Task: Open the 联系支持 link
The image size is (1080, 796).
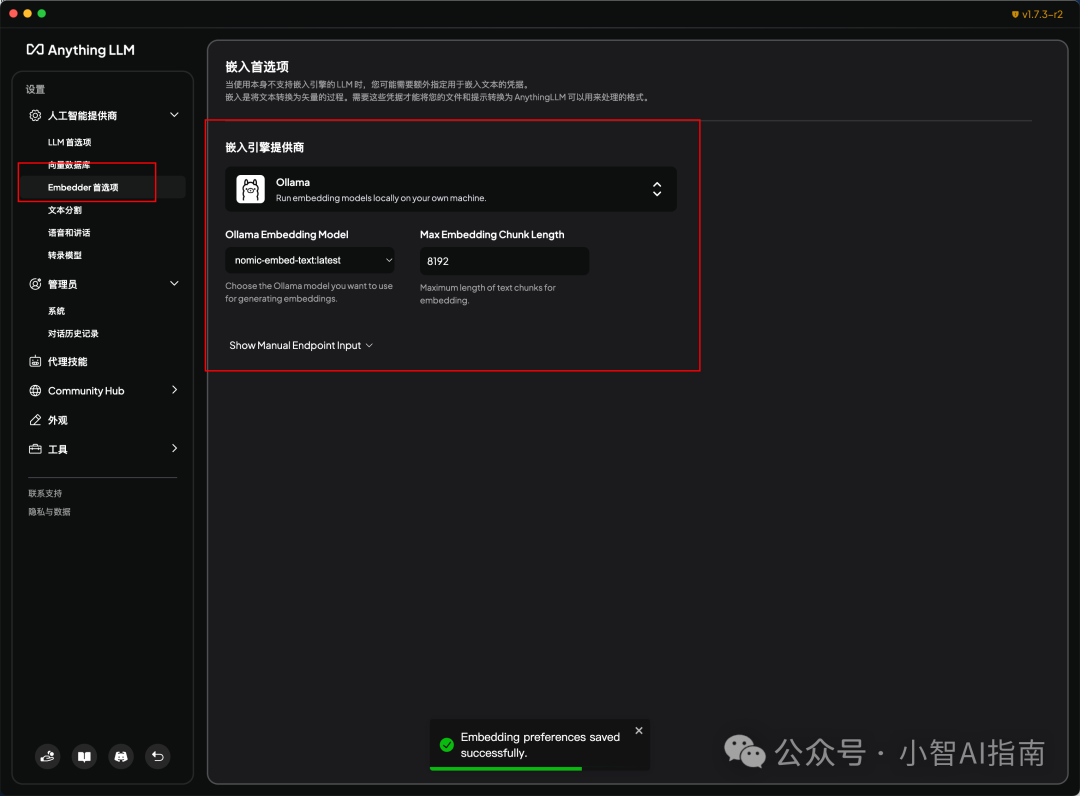Action: [45, 494]
